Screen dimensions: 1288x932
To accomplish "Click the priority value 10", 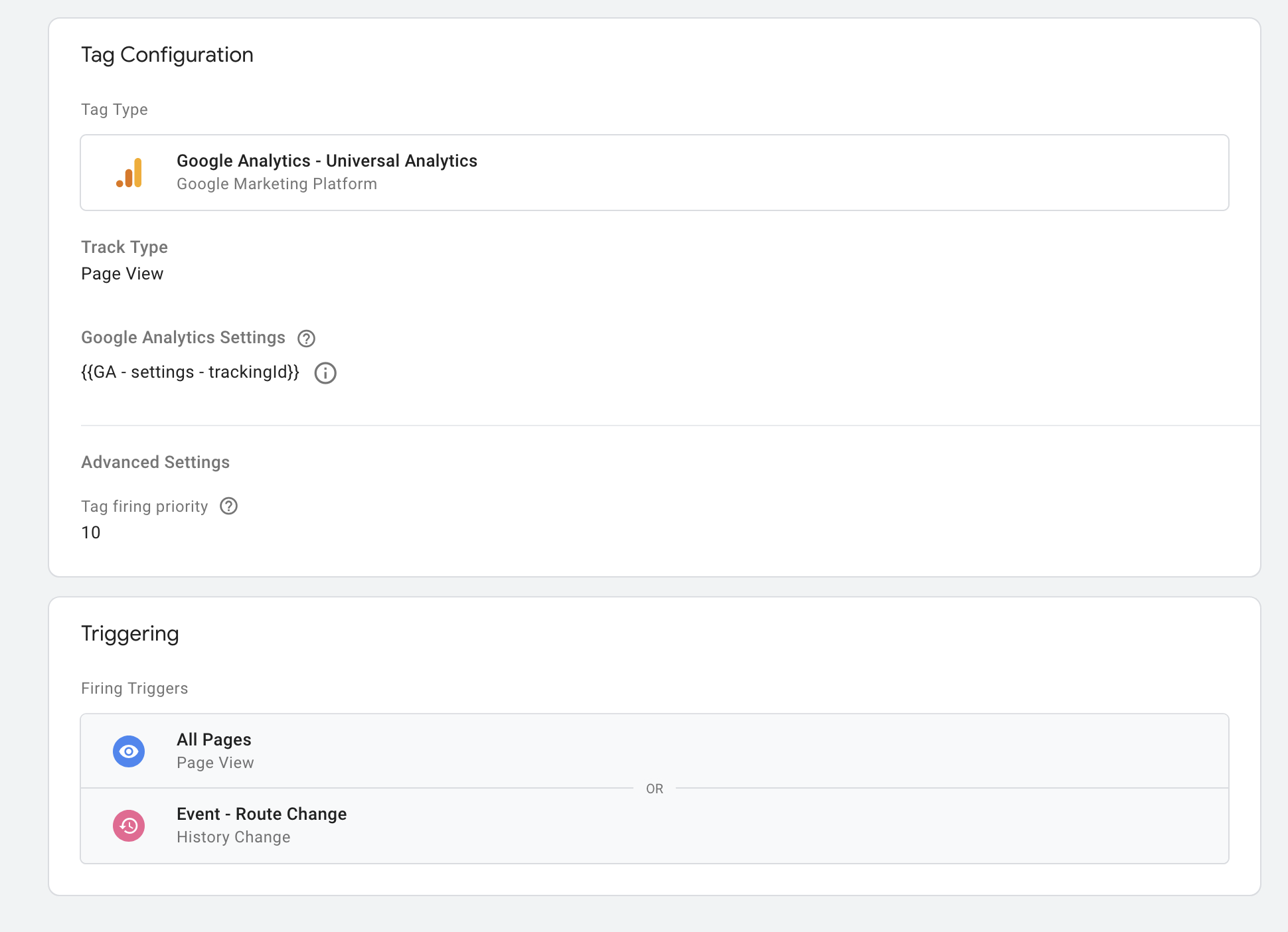I will (91, 532).
